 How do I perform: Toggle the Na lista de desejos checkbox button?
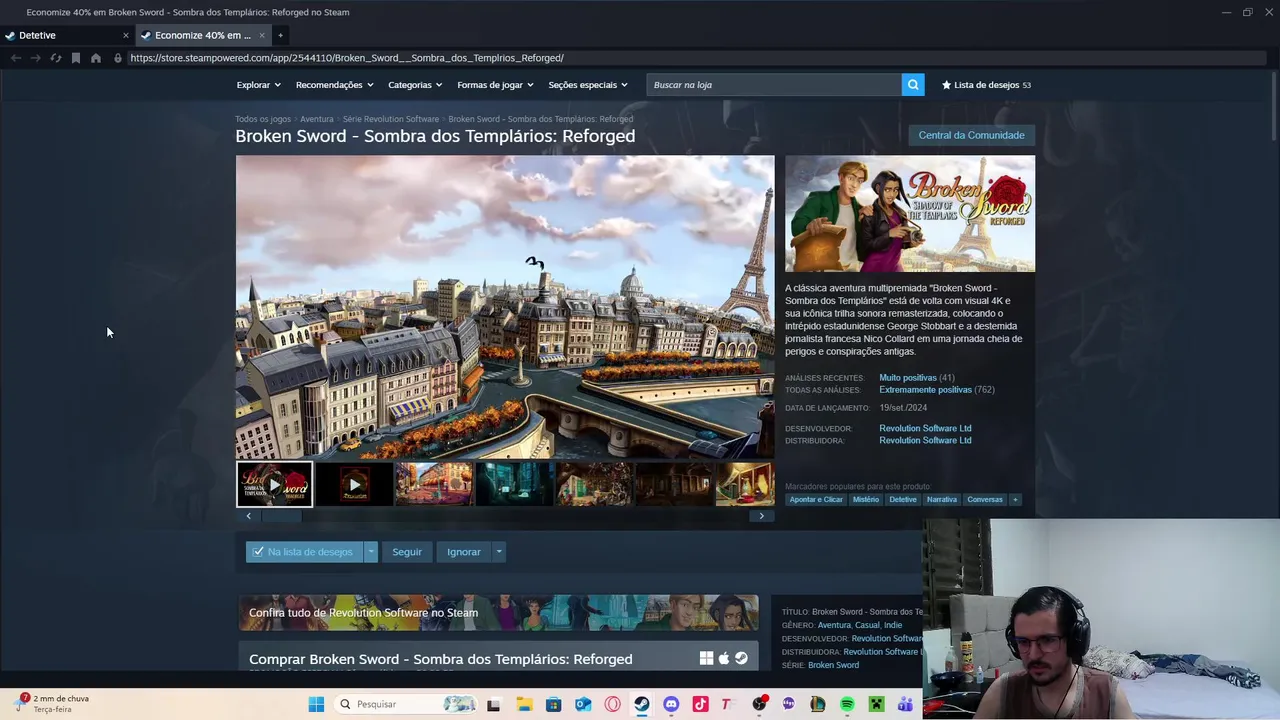click(304, 552)
